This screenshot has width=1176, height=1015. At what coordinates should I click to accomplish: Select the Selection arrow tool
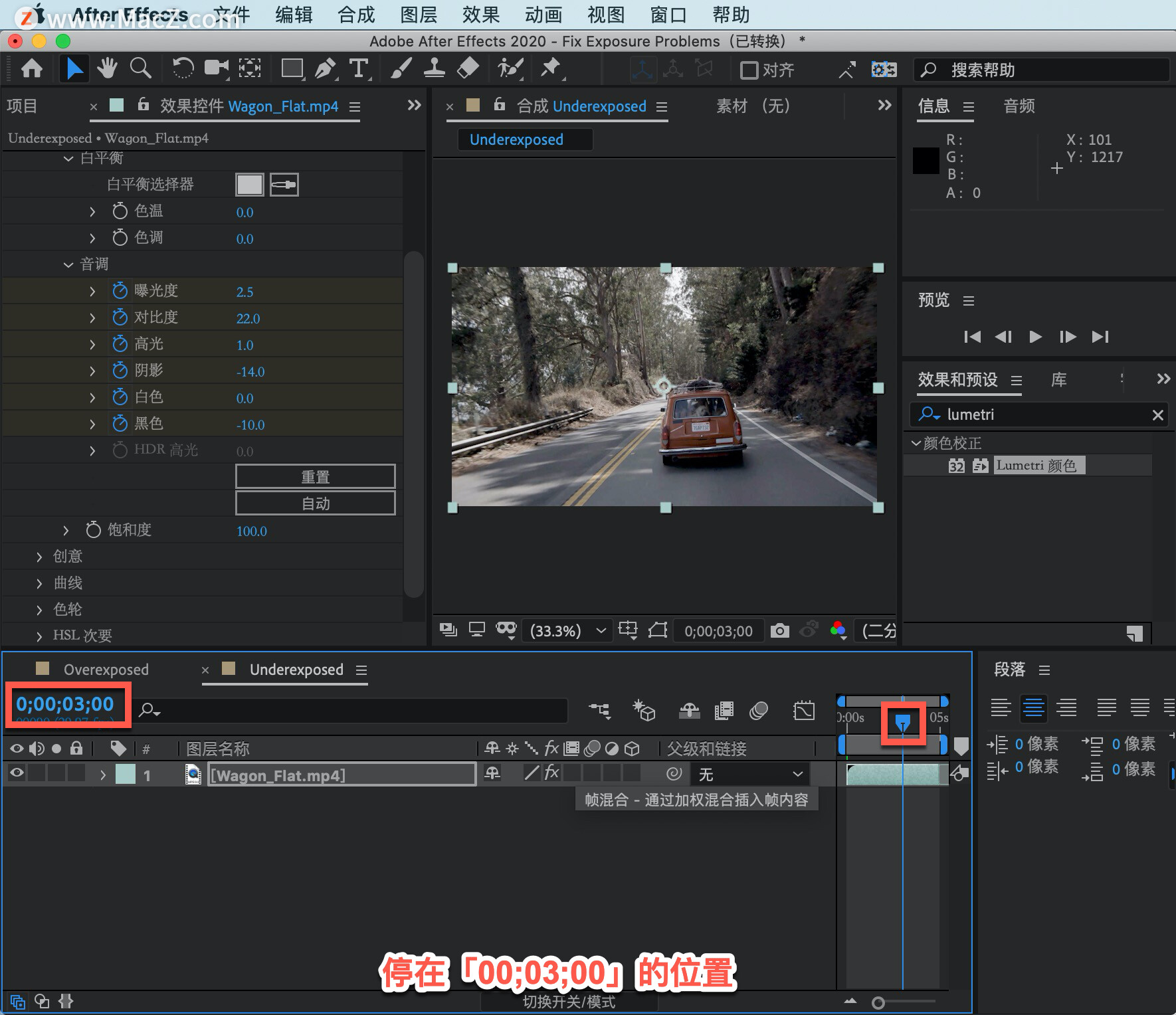74,69
